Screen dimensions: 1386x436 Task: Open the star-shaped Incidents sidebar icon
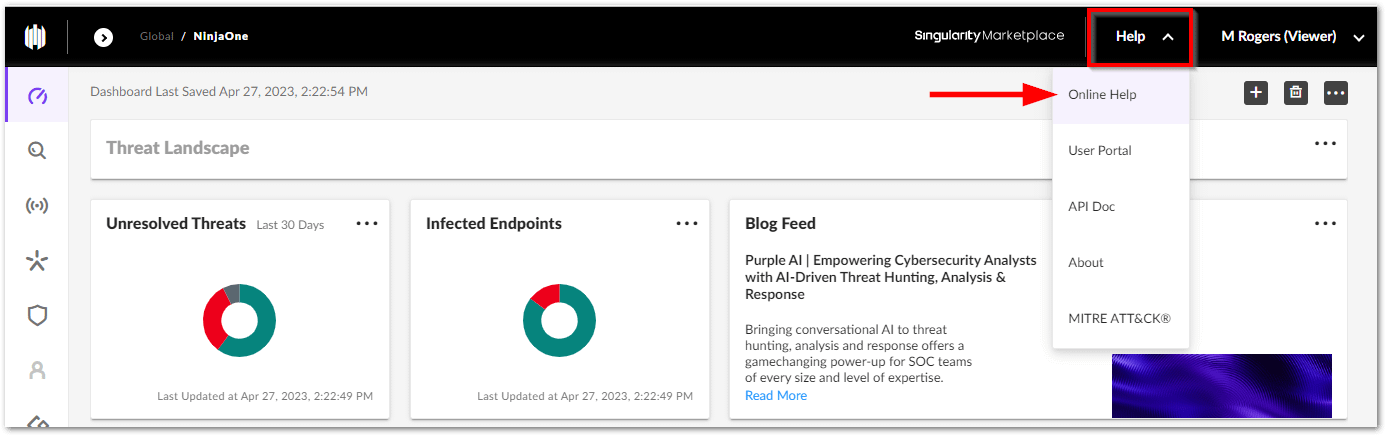(x=37, y=262)
